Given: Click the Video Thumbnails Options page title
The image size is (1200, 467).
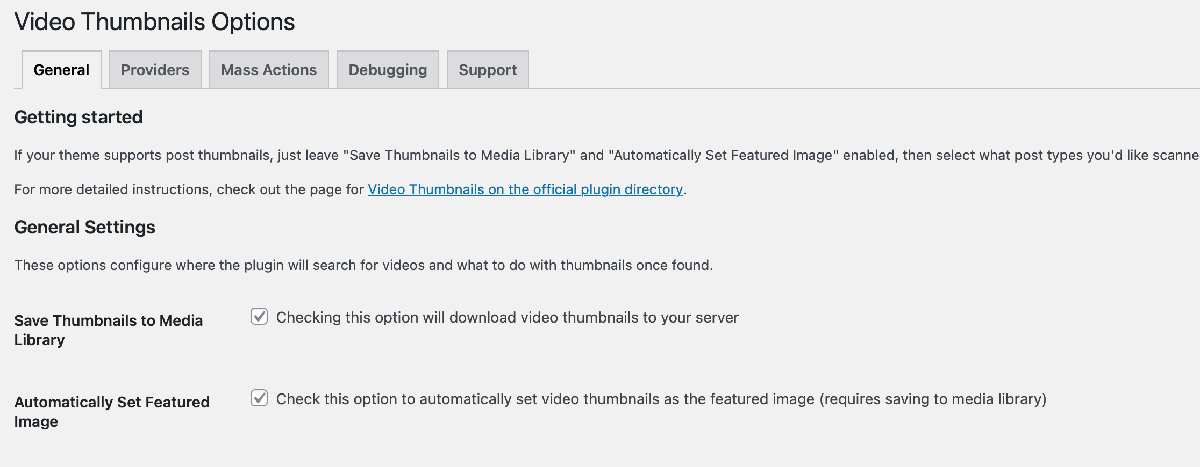Looking at the screenshot, I should (x=154, y=21).
